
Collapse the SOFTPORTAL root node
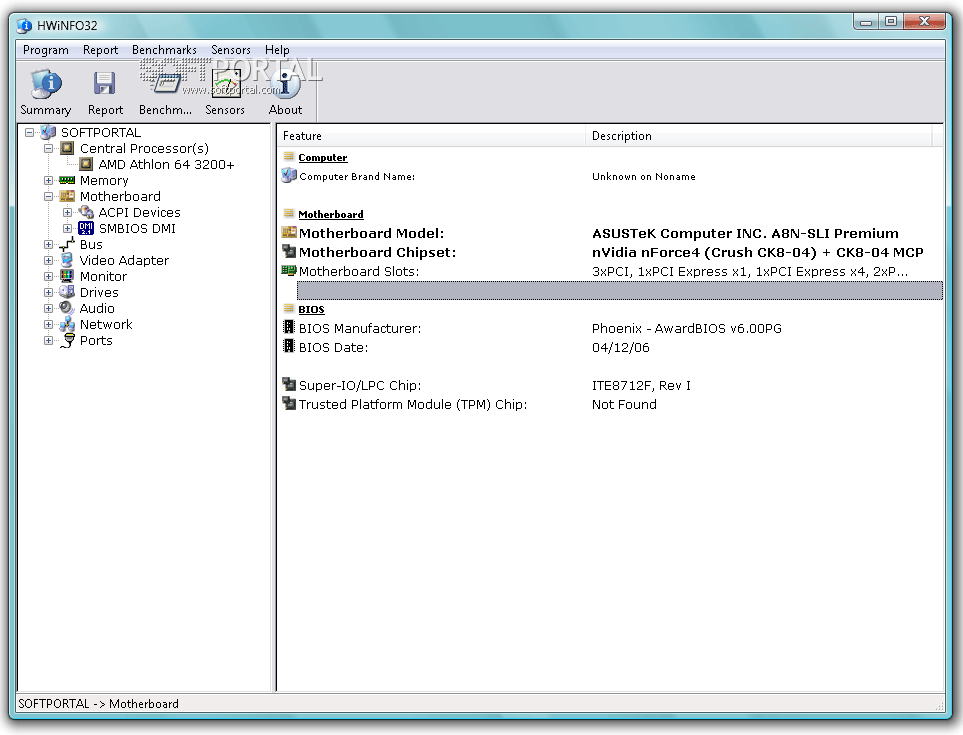pos(29,132)
